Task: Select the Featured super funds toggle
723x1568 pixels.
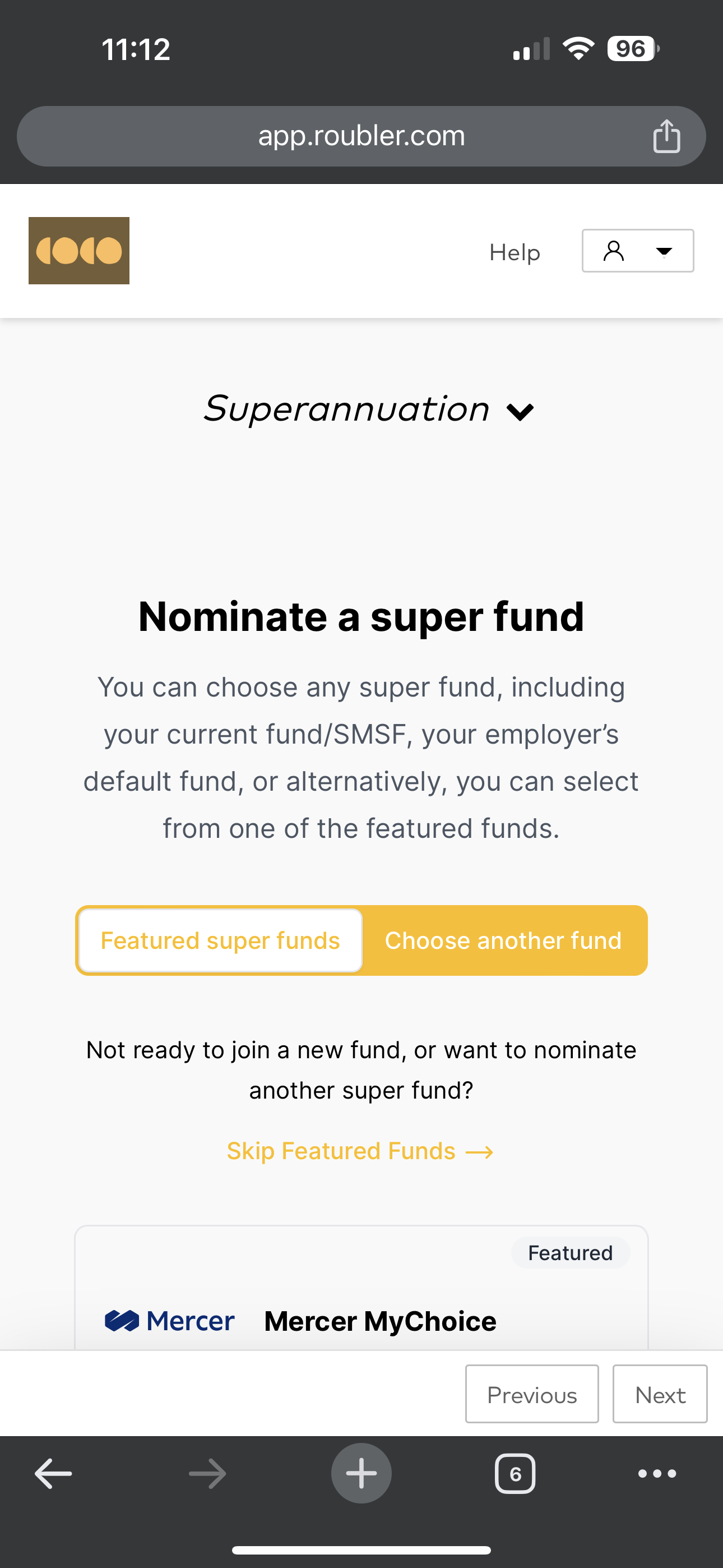Action: [220, 940]
